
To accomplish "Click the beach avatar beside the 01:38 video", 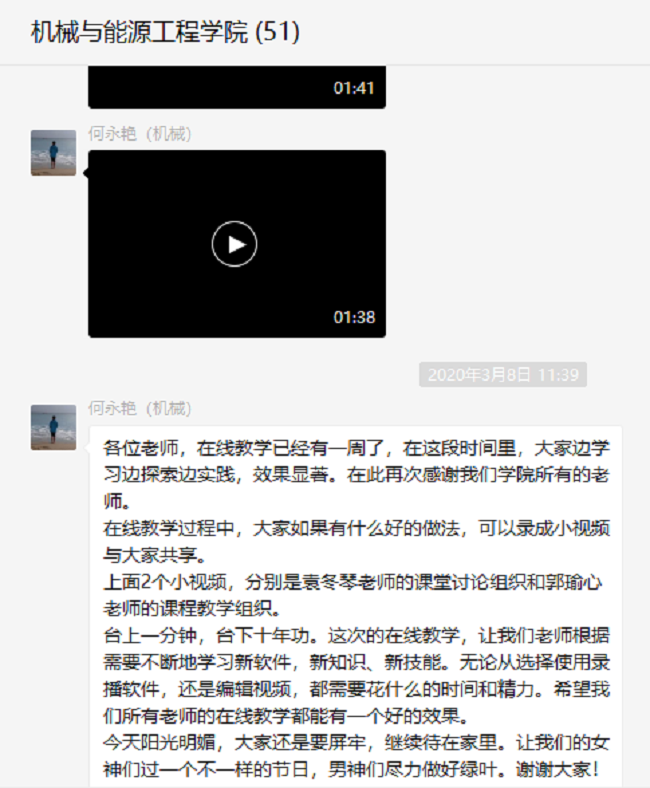I will pos(53,153).
